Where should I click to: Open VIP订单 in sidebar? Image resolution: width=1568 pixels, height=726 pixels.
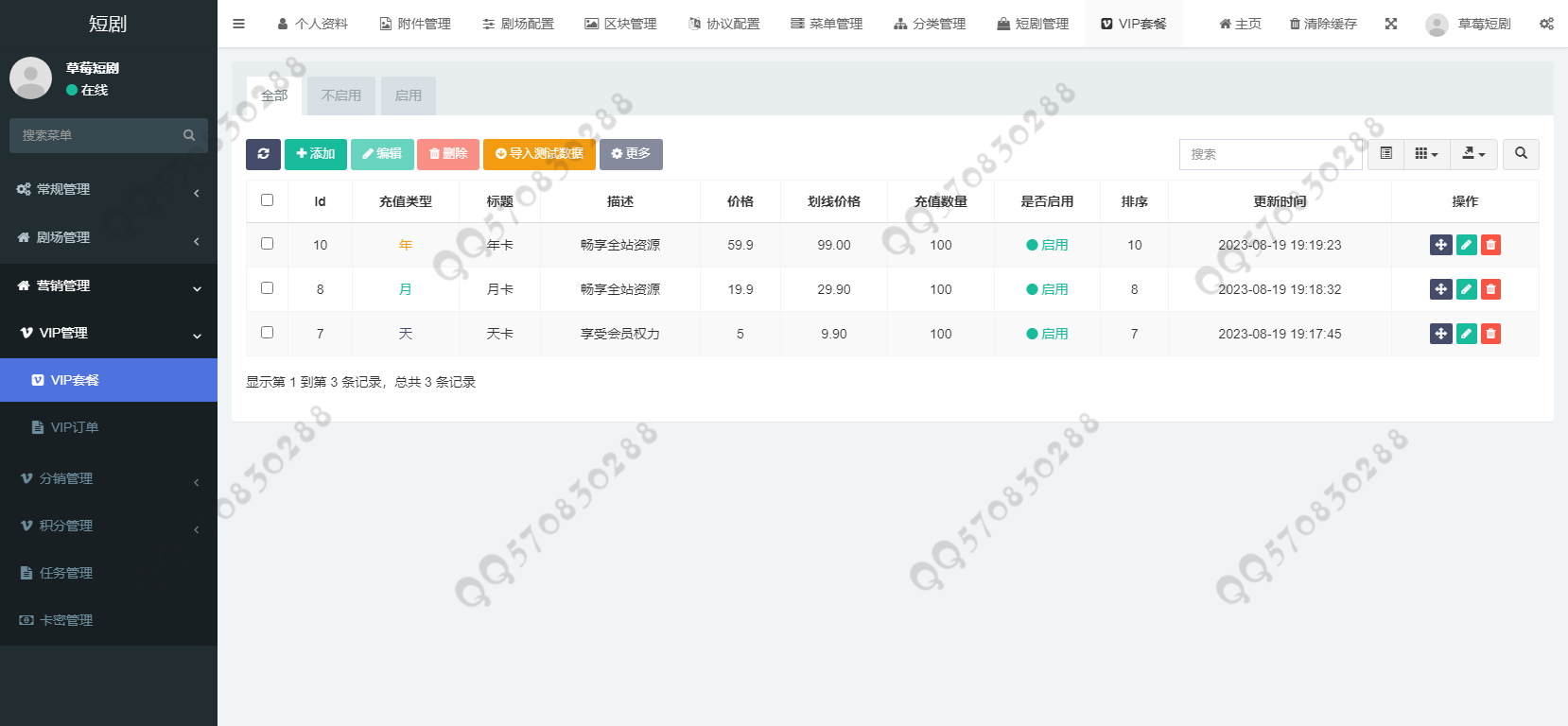(x=109, y=427)
